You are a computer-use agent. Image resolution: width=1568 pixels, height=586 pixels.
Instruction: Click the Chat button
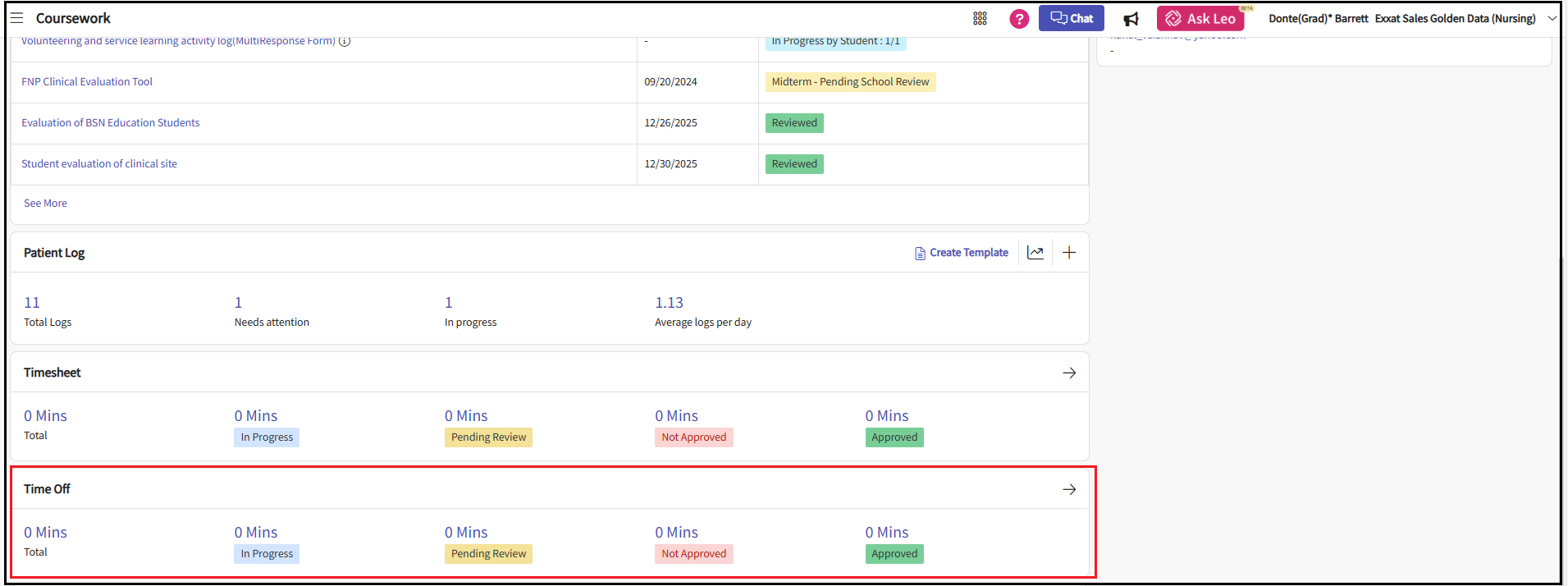point(1071,18)
